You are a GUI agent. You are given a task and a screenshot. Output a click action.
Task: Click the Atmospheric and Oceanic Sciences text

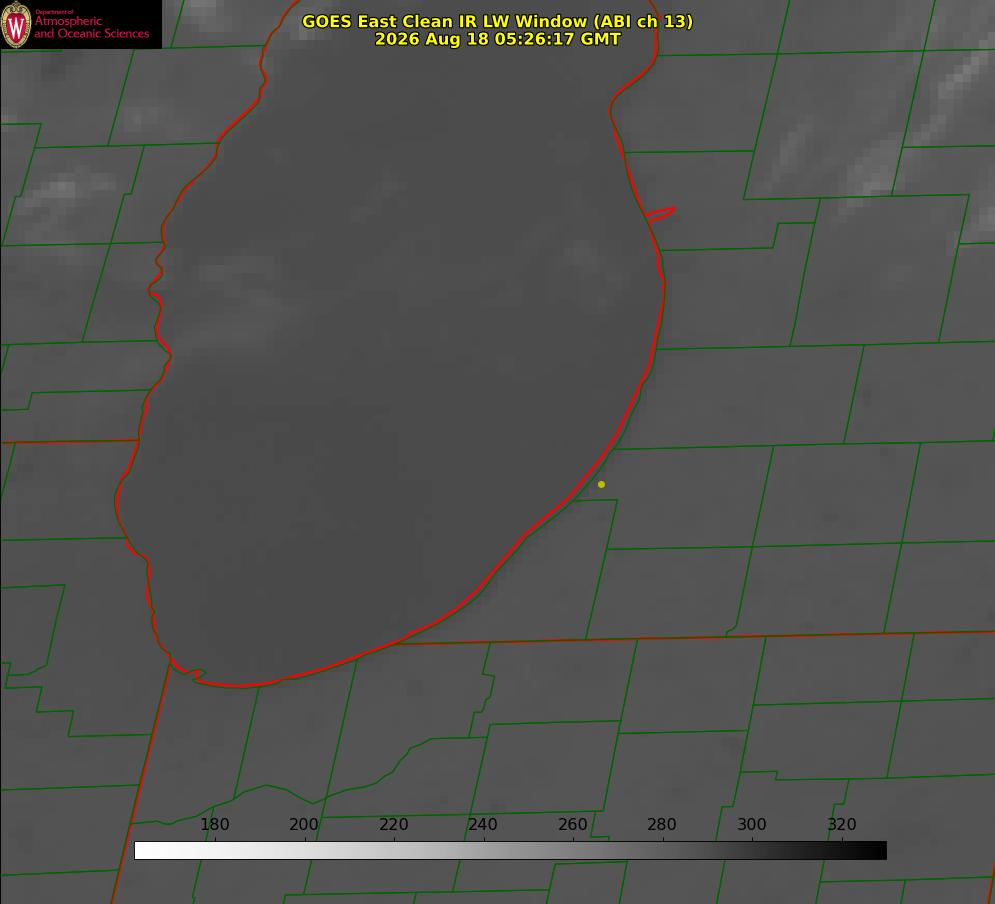point(92,27)
